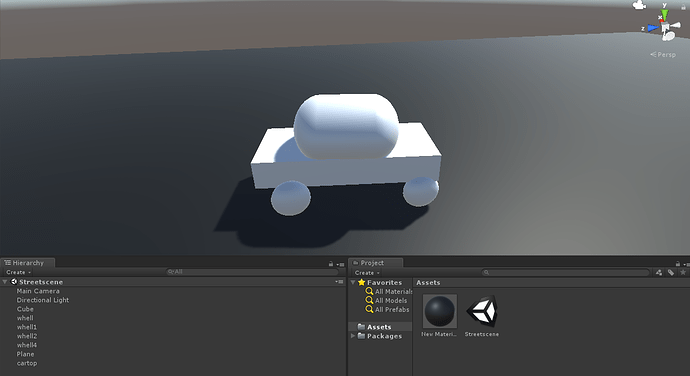Click the blue Z axis gizmo cone
The height and width of the screenshot is (376, 690).
pos(653,28)
